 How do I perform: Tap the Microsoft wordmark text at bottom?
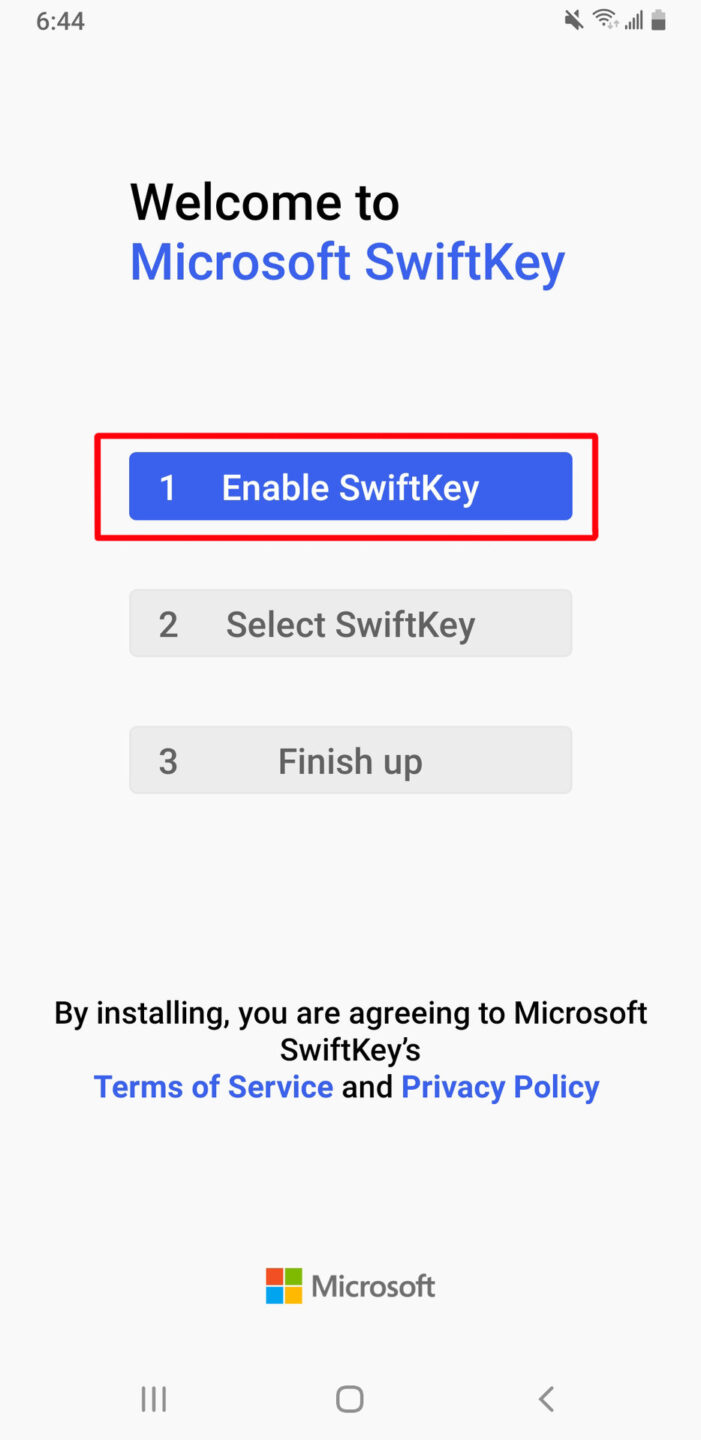373,1286
